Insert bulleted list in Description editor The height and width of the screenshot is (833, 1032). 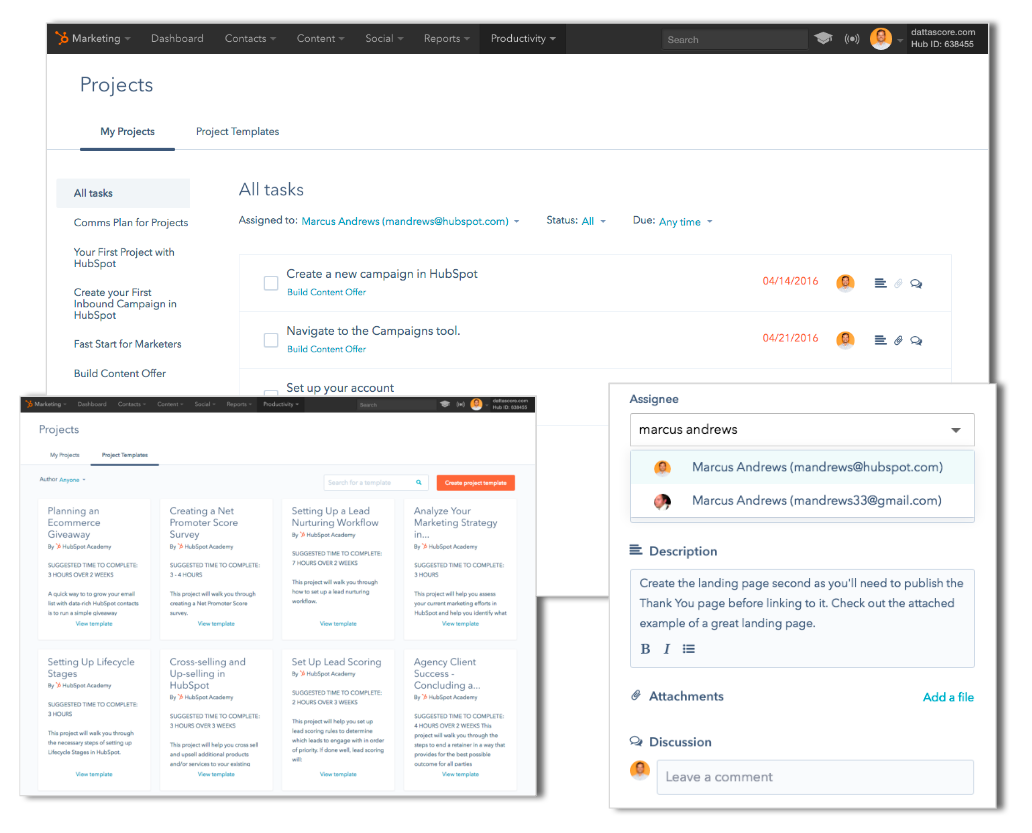[688, 649]
